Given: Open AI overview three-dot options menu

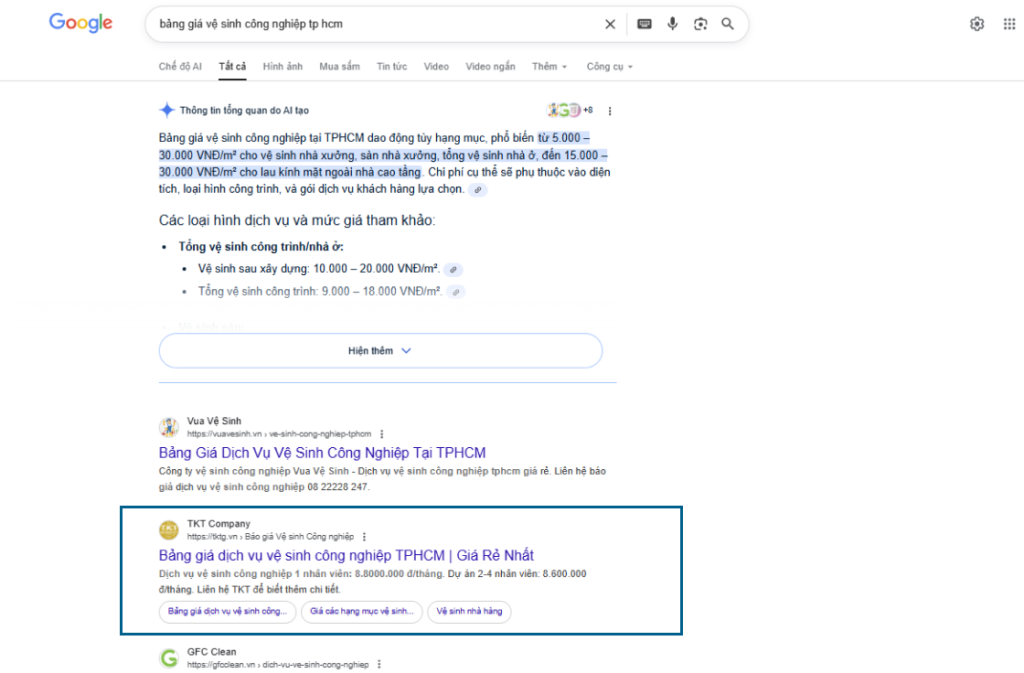Looking at the screenshot, I should [x=610, y=111].
